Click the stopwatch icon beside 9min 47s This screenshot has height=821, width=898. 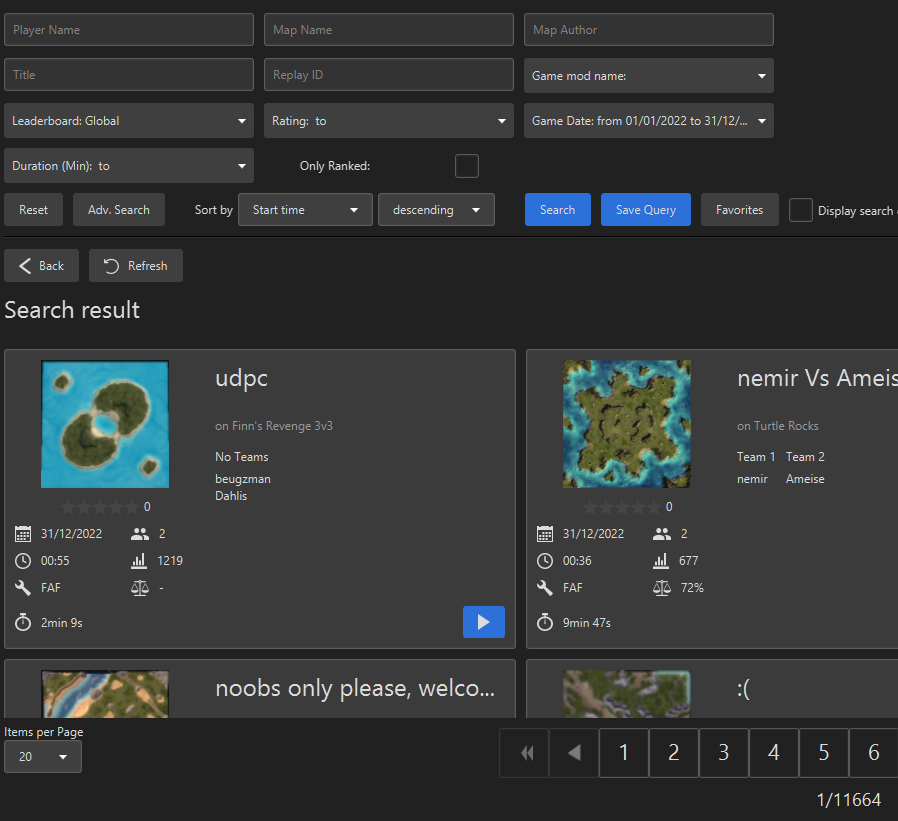click(545, 622)
